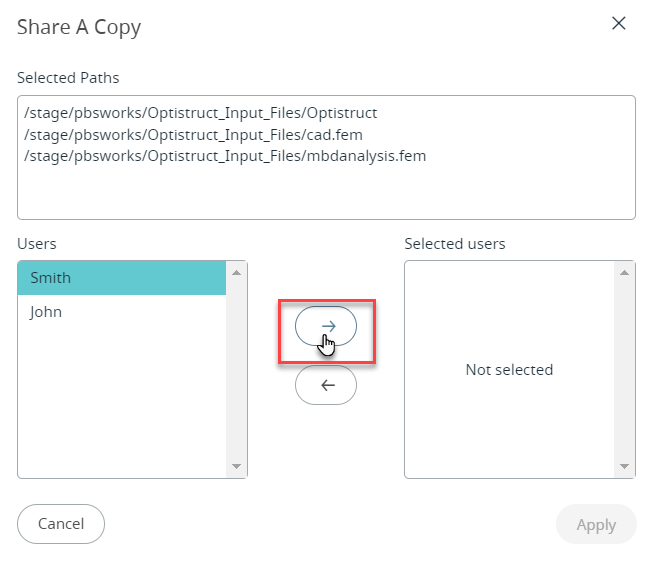Close the Share A Copy dialog
This screenshot has width=652, height=561.
[618, 24]
